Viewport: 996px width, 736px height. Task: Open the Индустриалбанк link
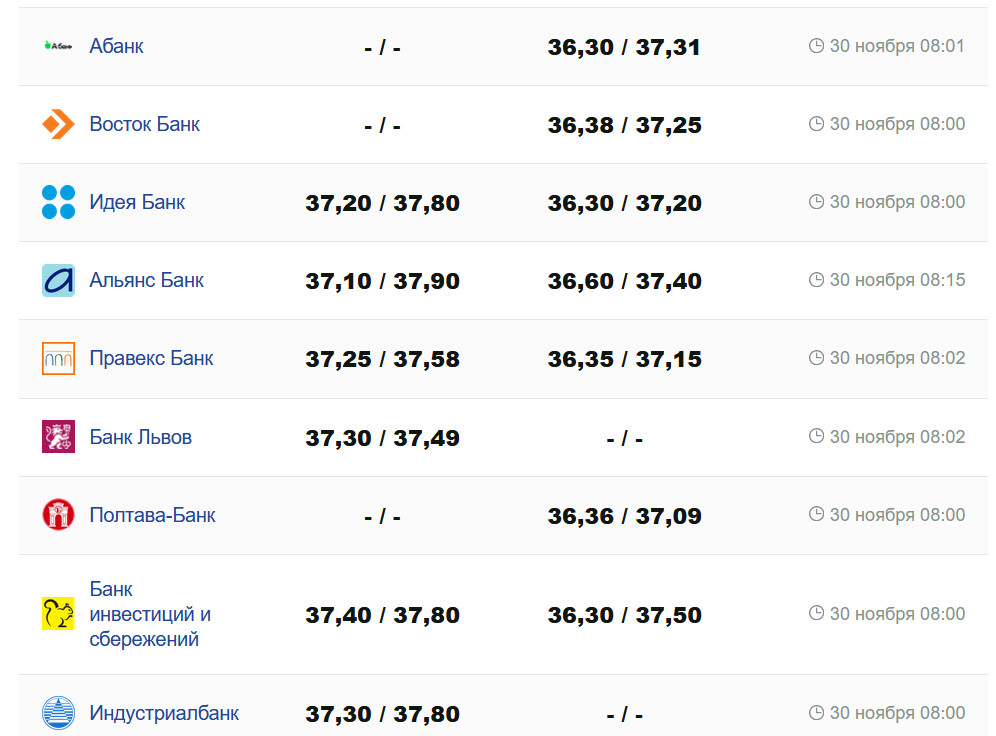pos(164,713)
